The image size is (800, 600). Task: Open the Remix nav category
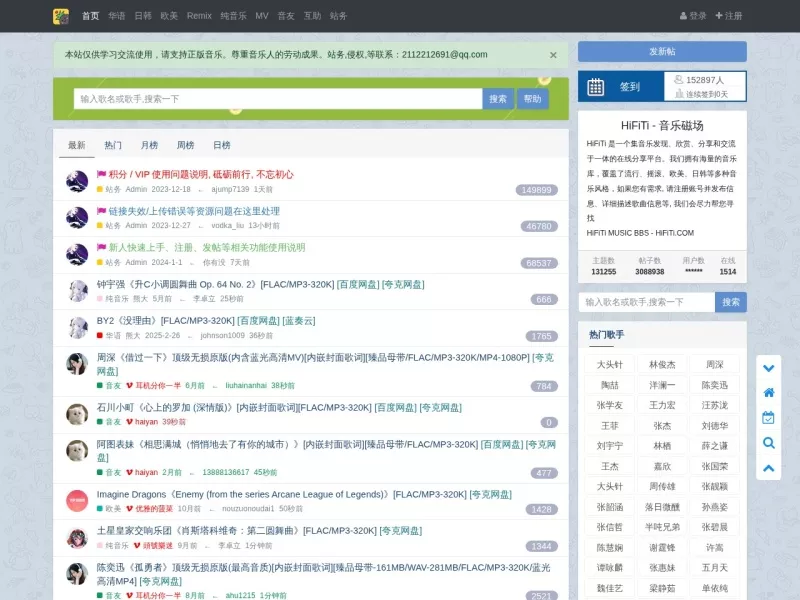point(199,16)
